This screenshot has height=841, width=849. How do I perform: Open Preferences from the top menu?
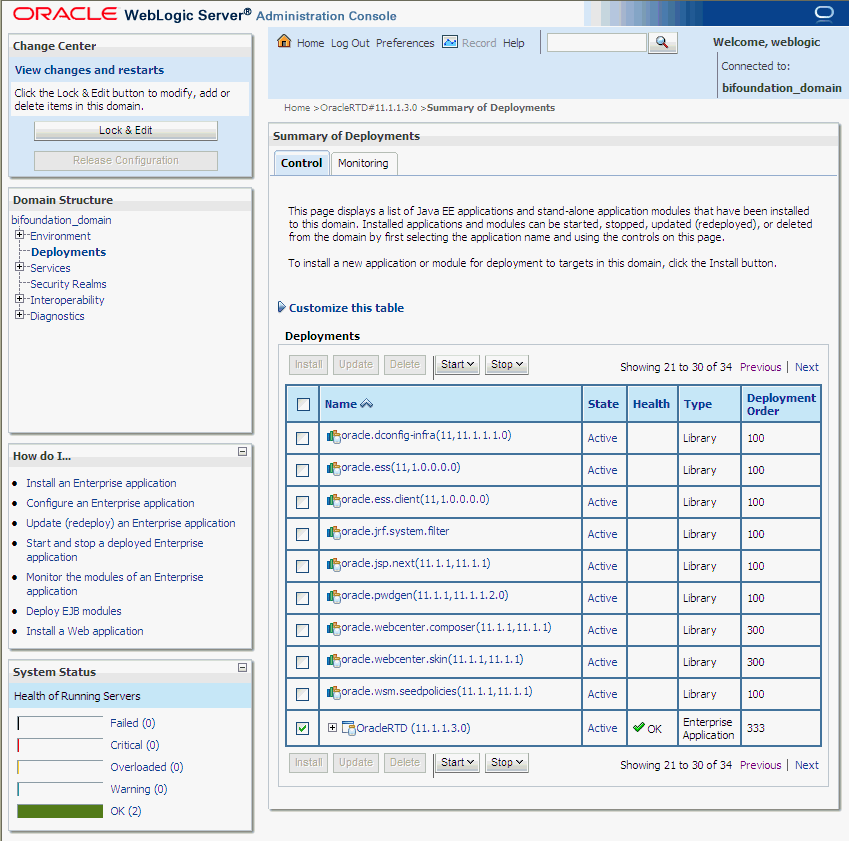405,43
